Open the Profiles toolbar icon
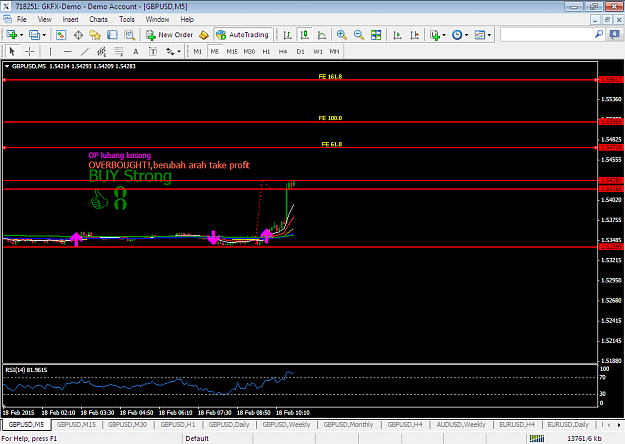 click(34, 35)
